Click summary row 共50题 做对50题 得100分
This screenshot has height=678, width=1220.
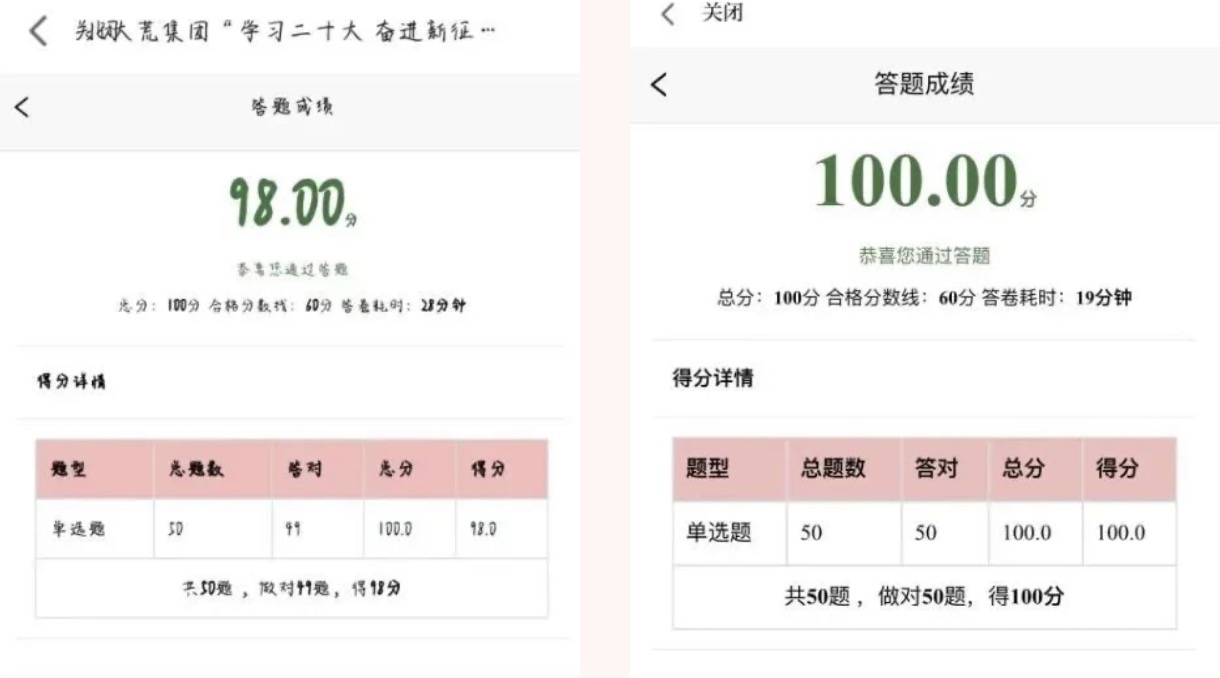pyautogui.click(x=924, y=597)
